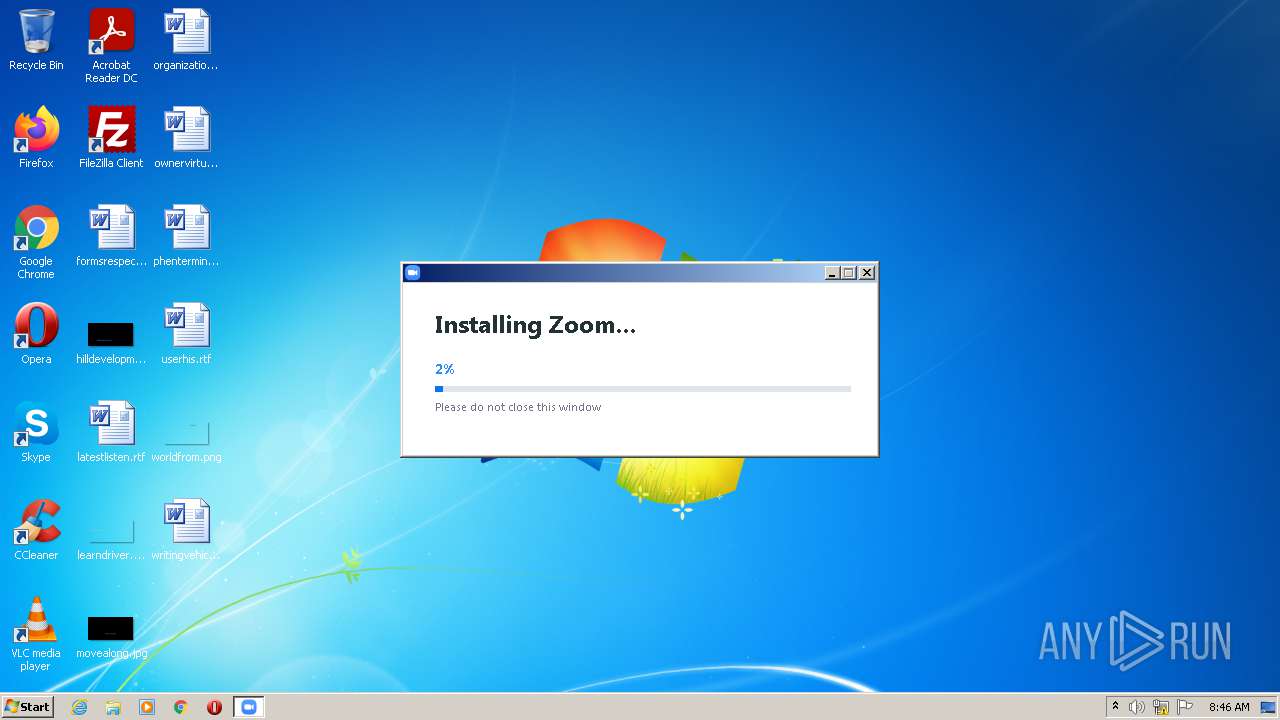This screenshot has height=720, width=1280.
Task: Click the 2% progress label
Action: point(445,369)
